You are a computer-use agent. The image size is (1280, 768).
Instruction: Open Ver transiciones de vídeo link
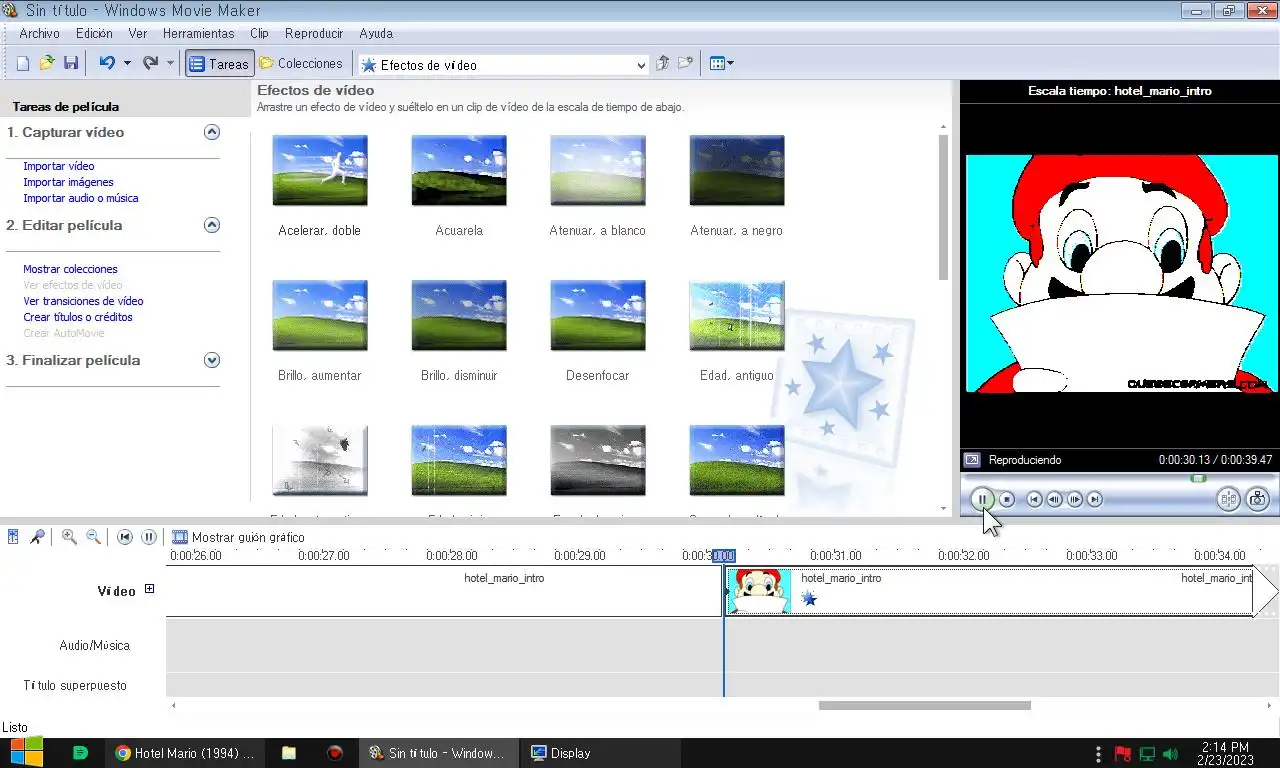point(83,301)
